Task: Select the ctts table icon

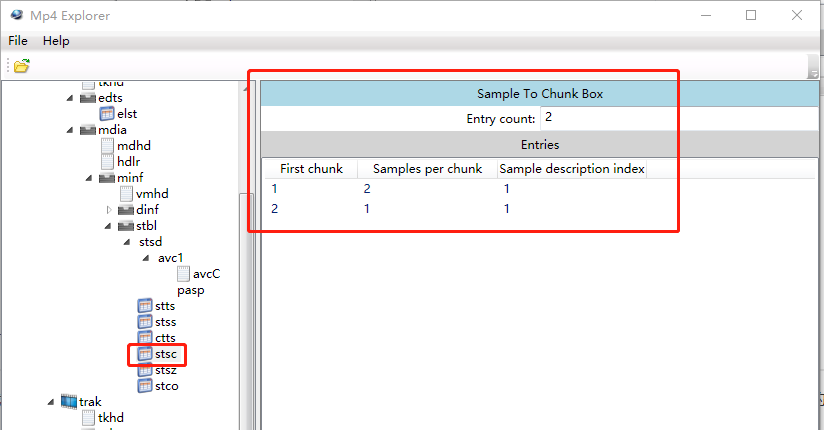Action: point(144,338)
